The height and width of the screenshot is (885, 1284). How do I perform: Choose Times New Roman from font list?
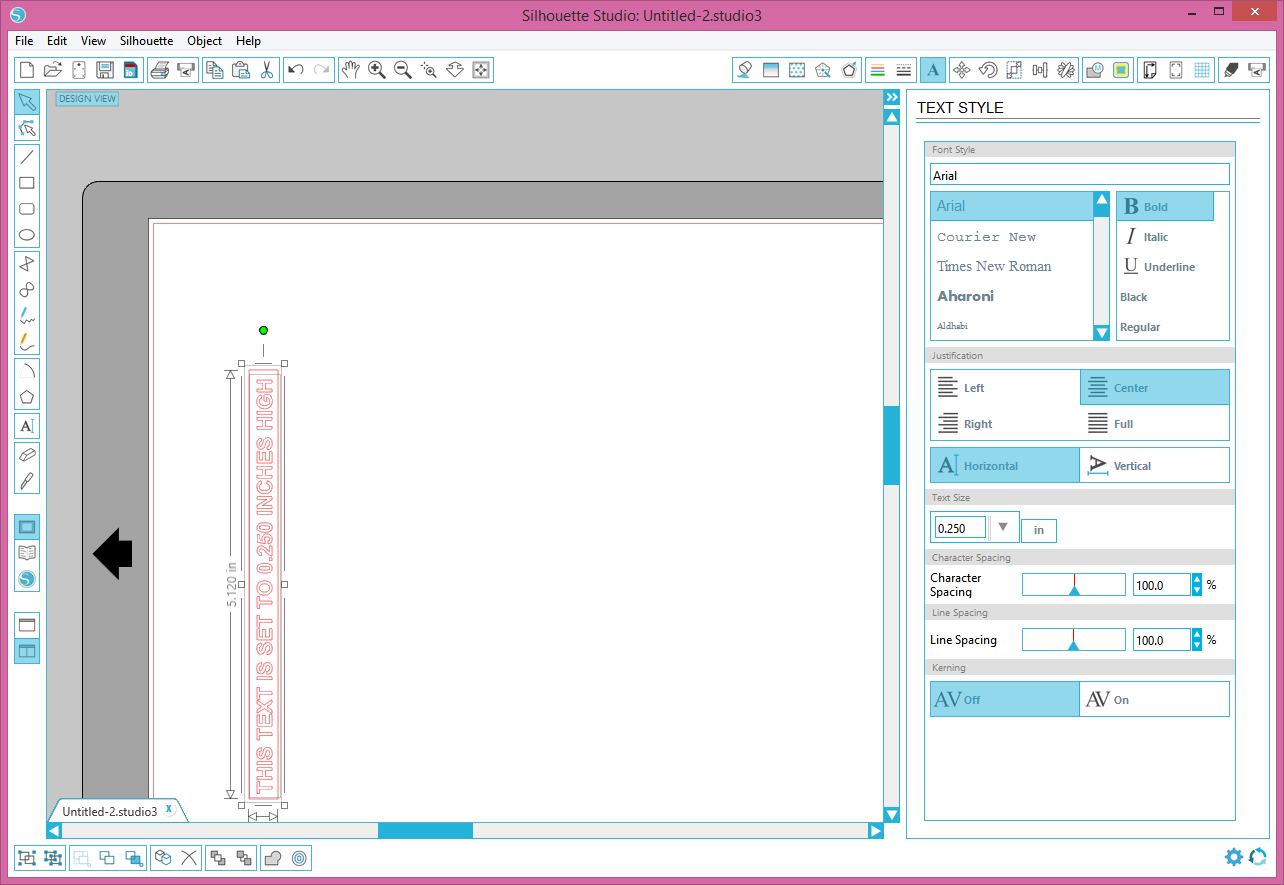[994, 266]
